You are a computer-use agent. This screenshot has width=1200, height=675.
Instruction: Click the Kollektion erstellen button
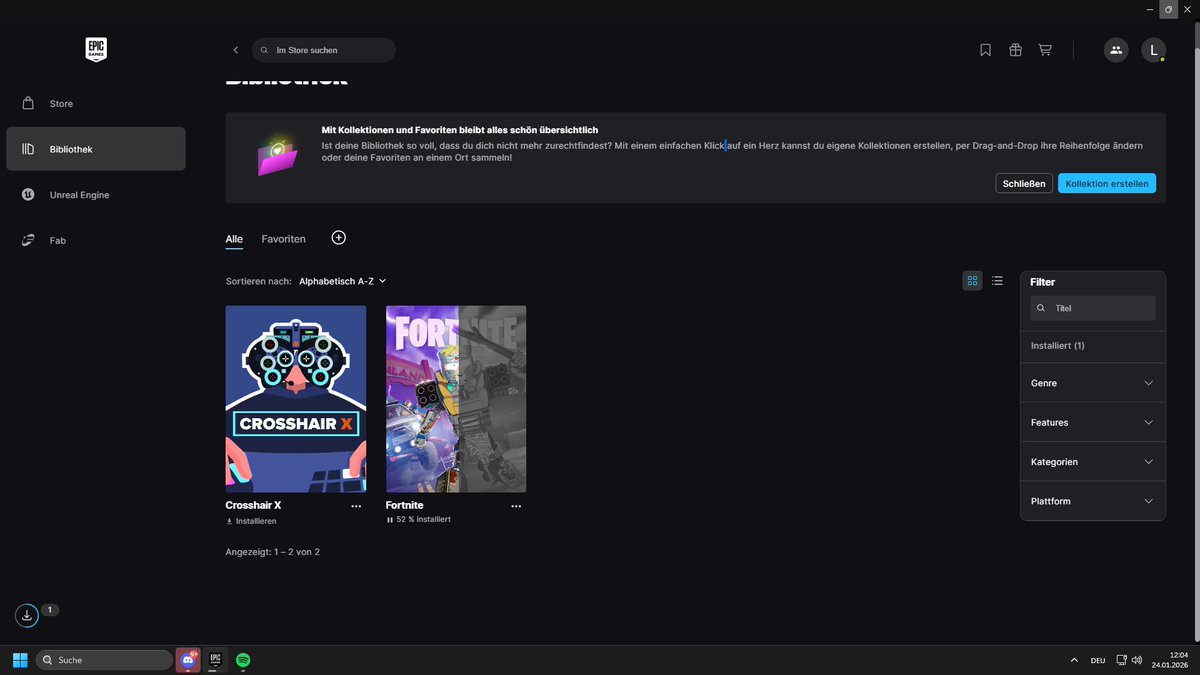coord(1107,183)
